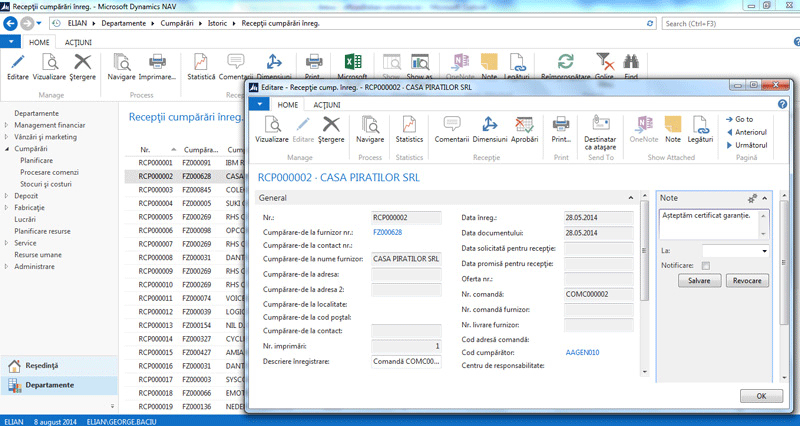The width and height of the screenshot is (800, 426).
Task: Click Revocare button in Note panel
Action: point(747,281)
